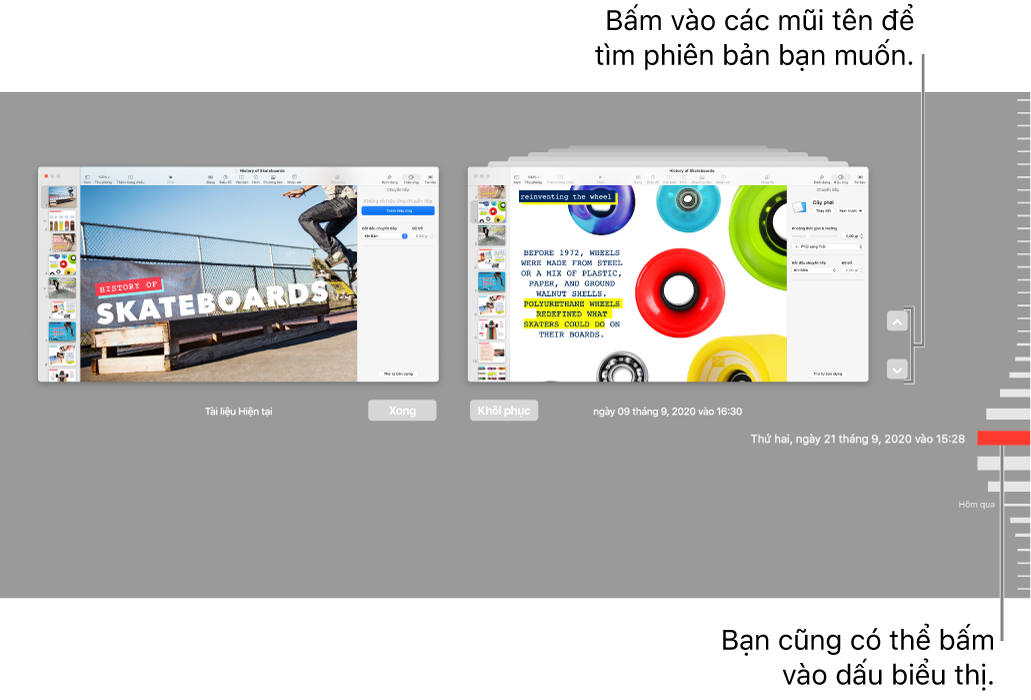The width and height of the screenshot is (1031, 700).
Task: Add a text box via Văn bản in current document
Action: click(x=241, y=179)
